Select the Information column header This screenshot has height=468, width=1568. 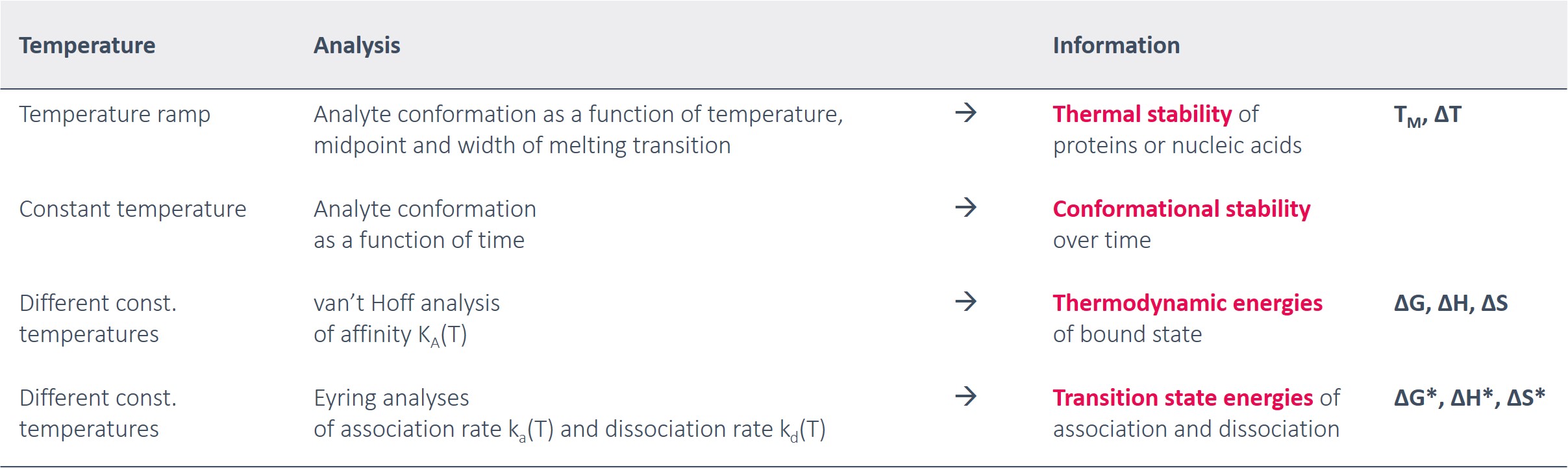(1116, 45)
